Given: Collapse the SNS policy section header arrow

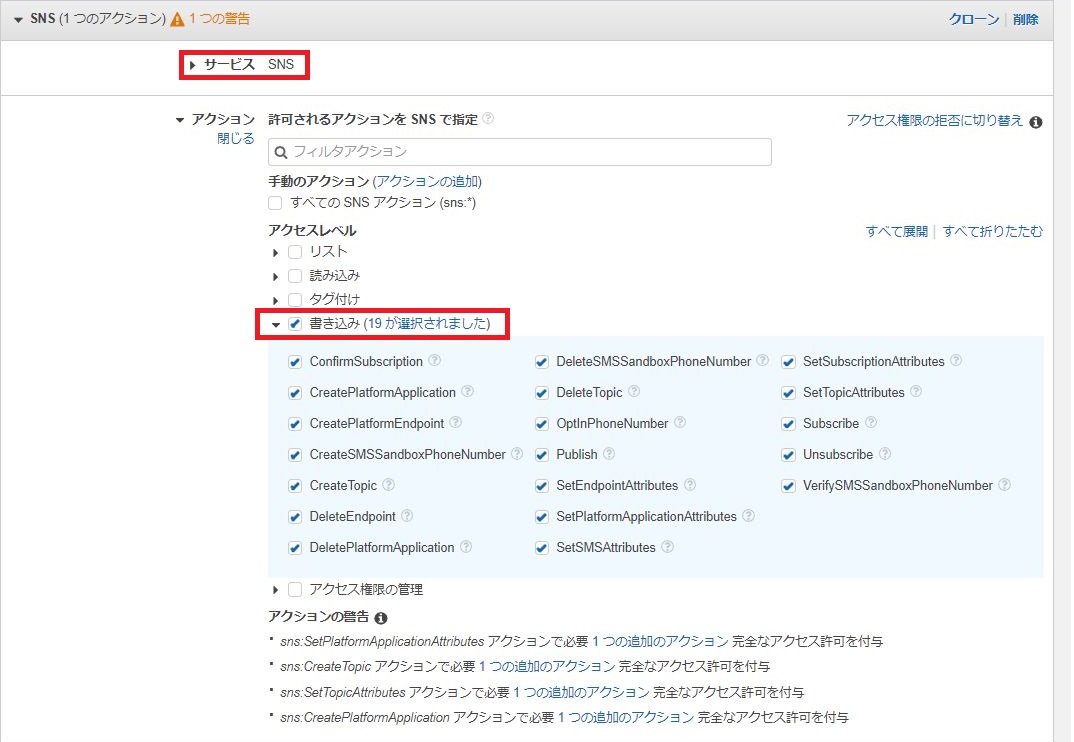Looking at the screenshot, I should coord(18,20).
